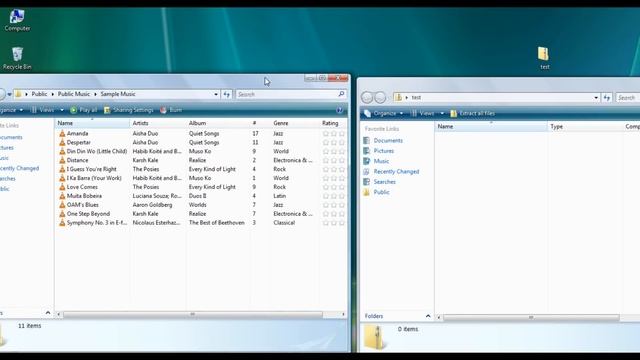Select the I Guess You're Right track
Viewport: 640px width, 360px height.
click(x=91, y=169)
